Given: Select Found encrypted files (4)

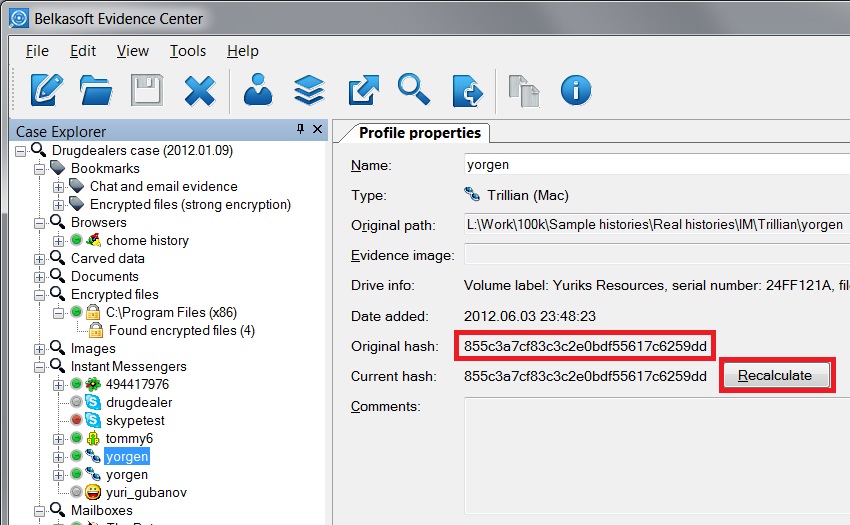Looking at the screenshot, I should click(x=182, y=330).
